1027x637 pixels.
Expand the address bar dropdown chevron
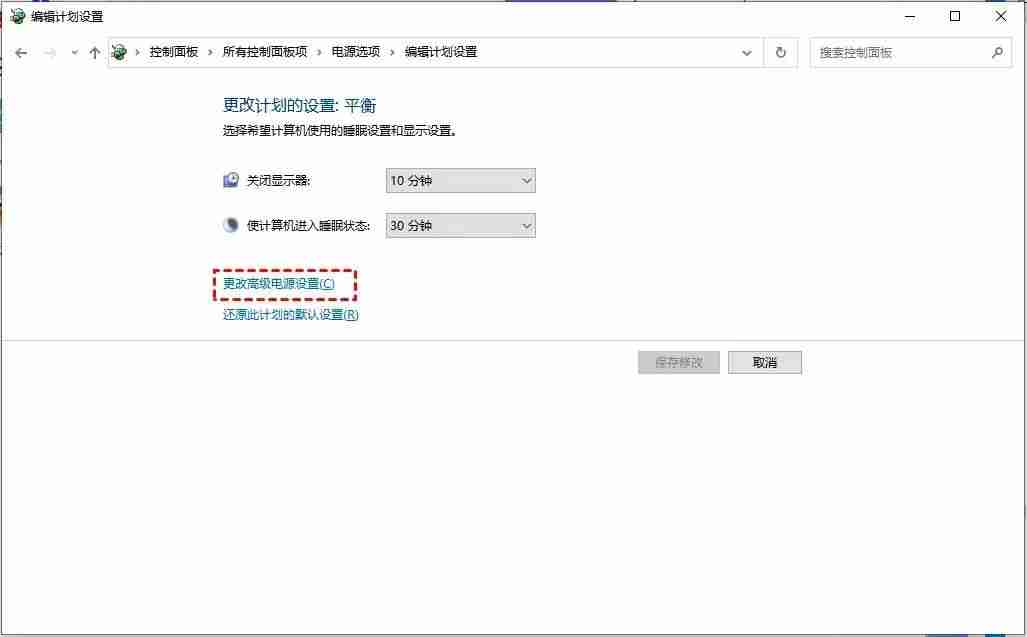[746, 52]
